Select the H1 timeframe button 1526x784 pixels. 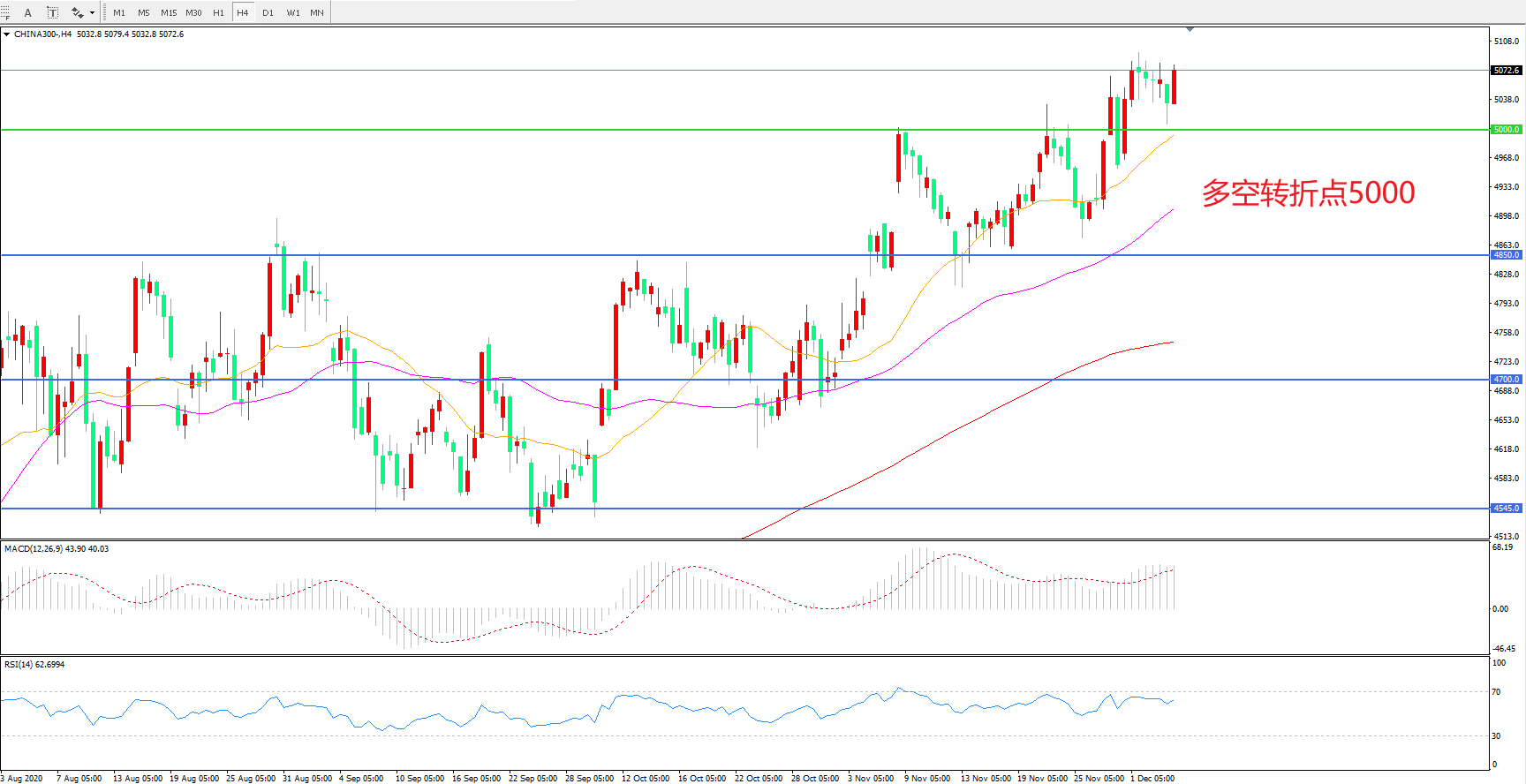(218, 12)
